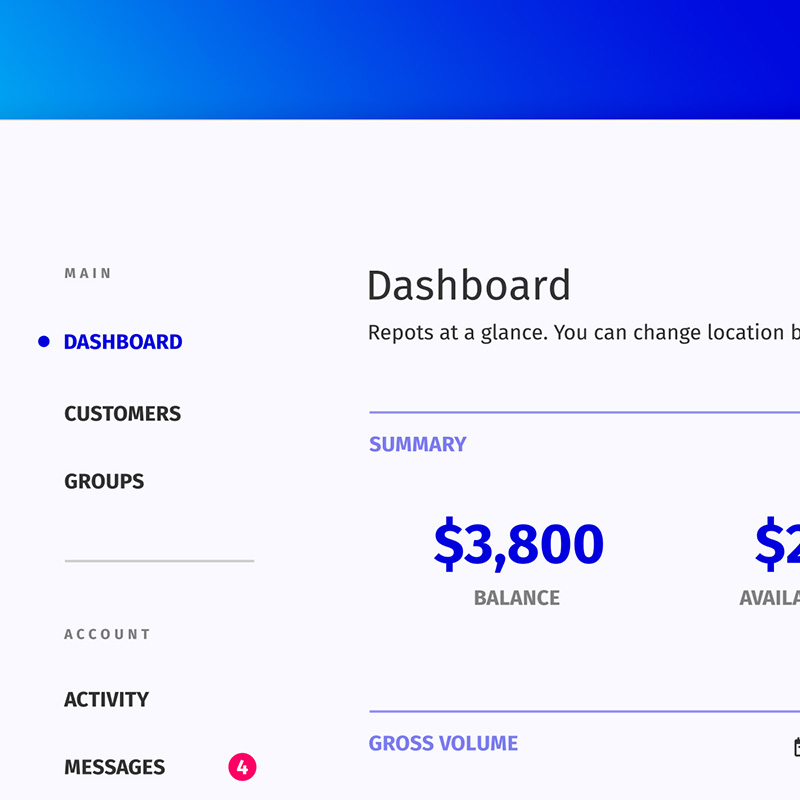Click the blue dot beside DASHBOARD

click(x=44, y=341)
